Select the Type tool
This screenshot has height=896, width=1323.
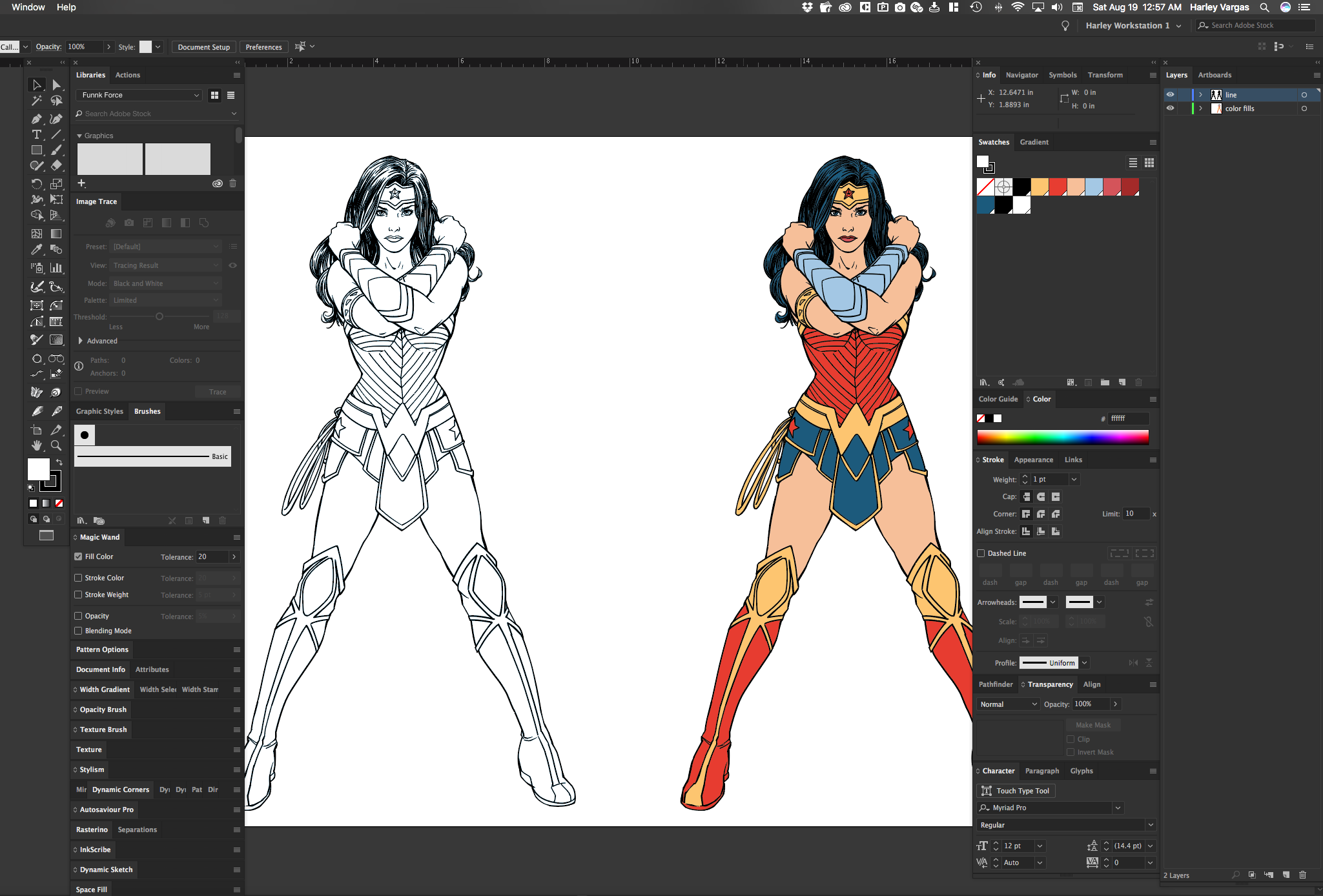(x=37, y=135)
